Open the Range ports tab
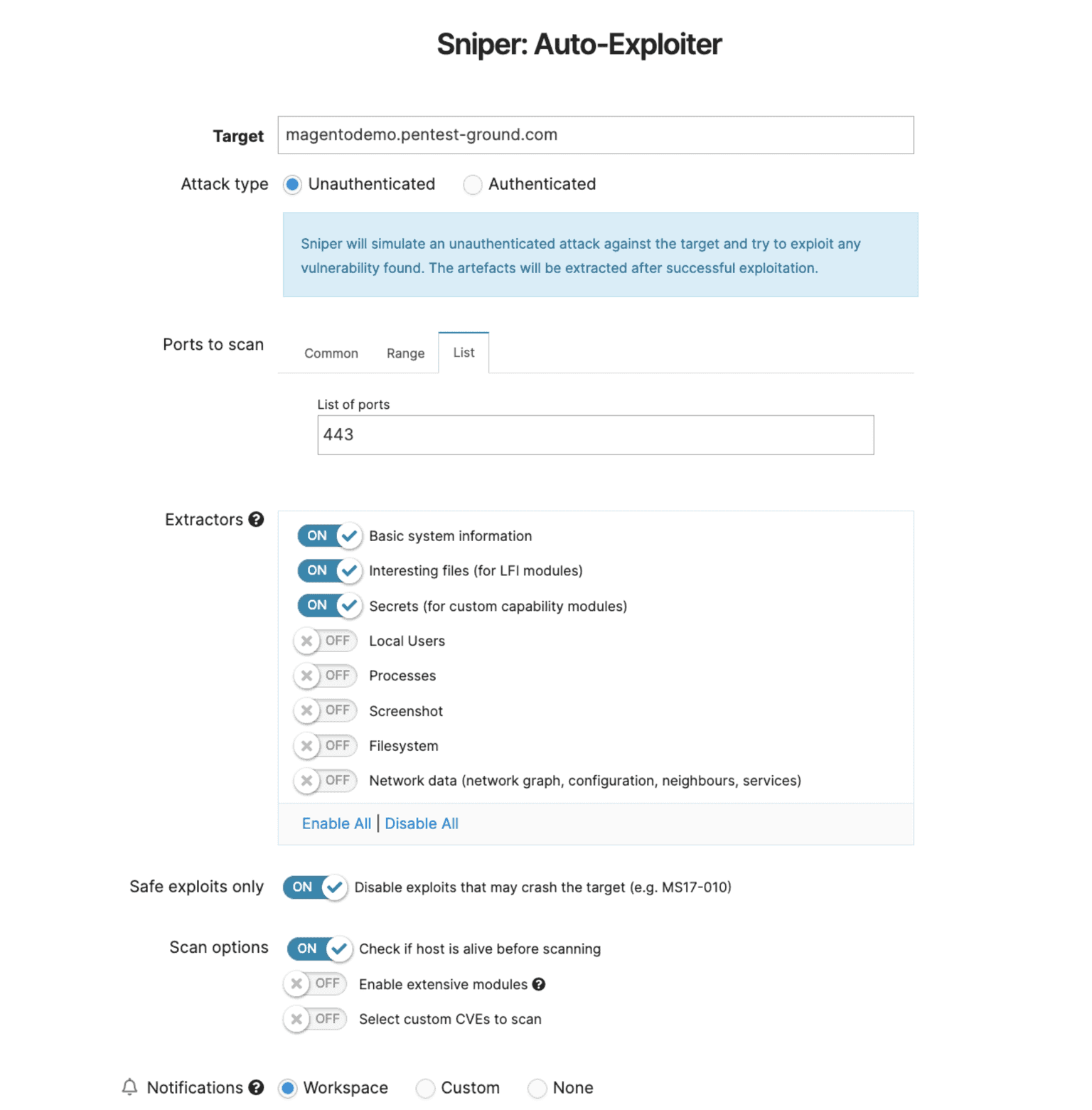Screen dimensions: 1092x1110 405,353
